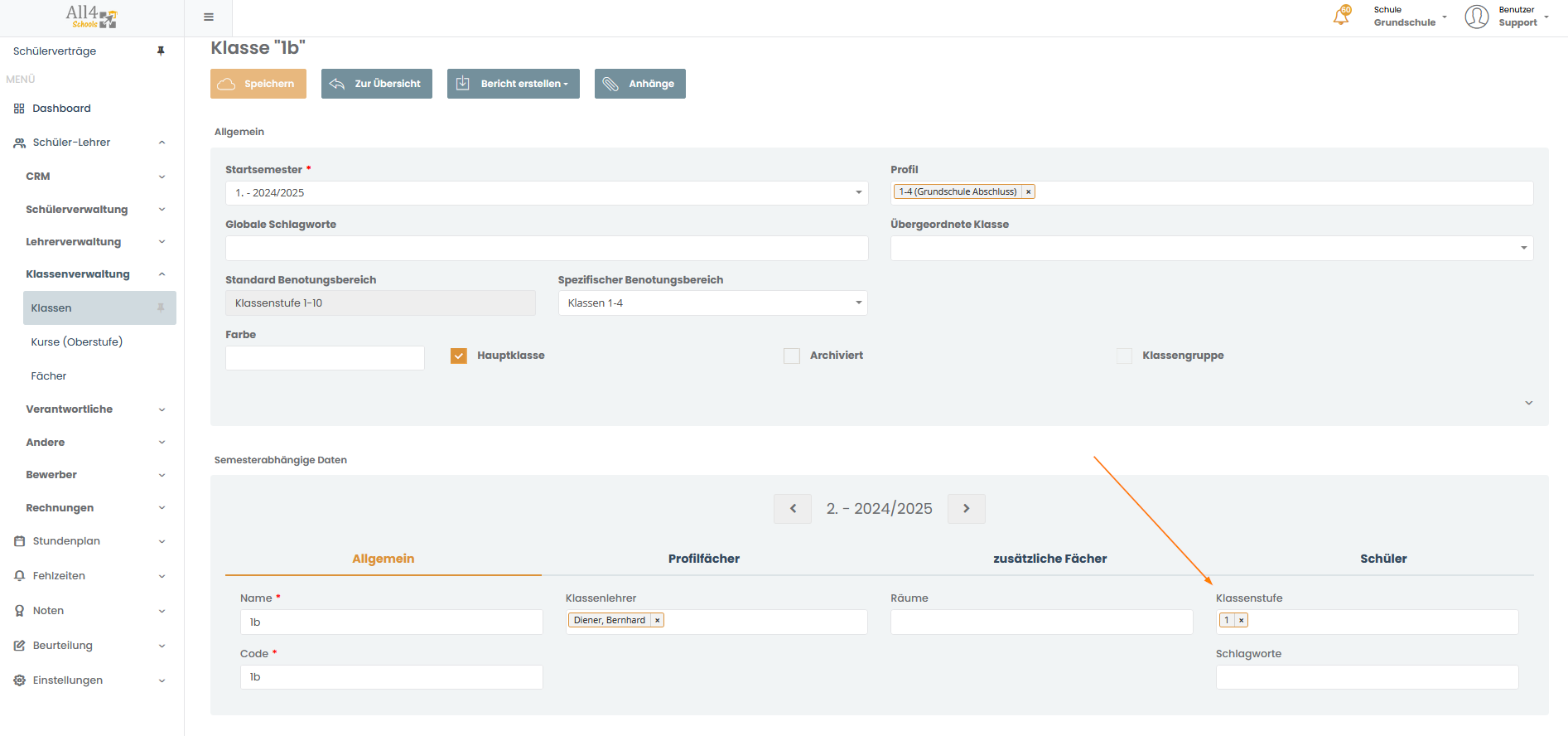The image size is (1568, 736).
Task: Open the Übergeordnete Klasse dropdown
Action: coord(1212,248)
